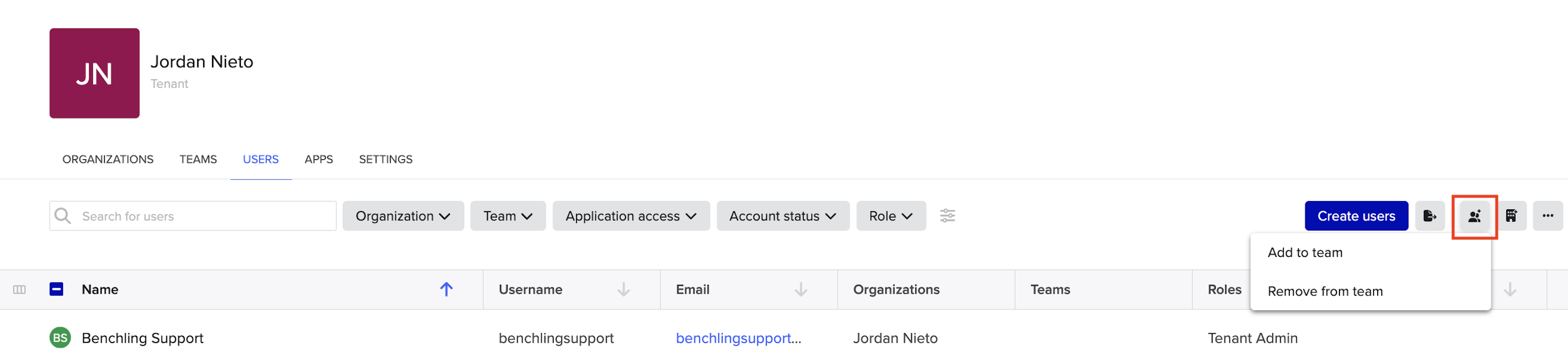The image size is (1568, 362).
Task: Click the Email column header label
Action: point(693,289)
